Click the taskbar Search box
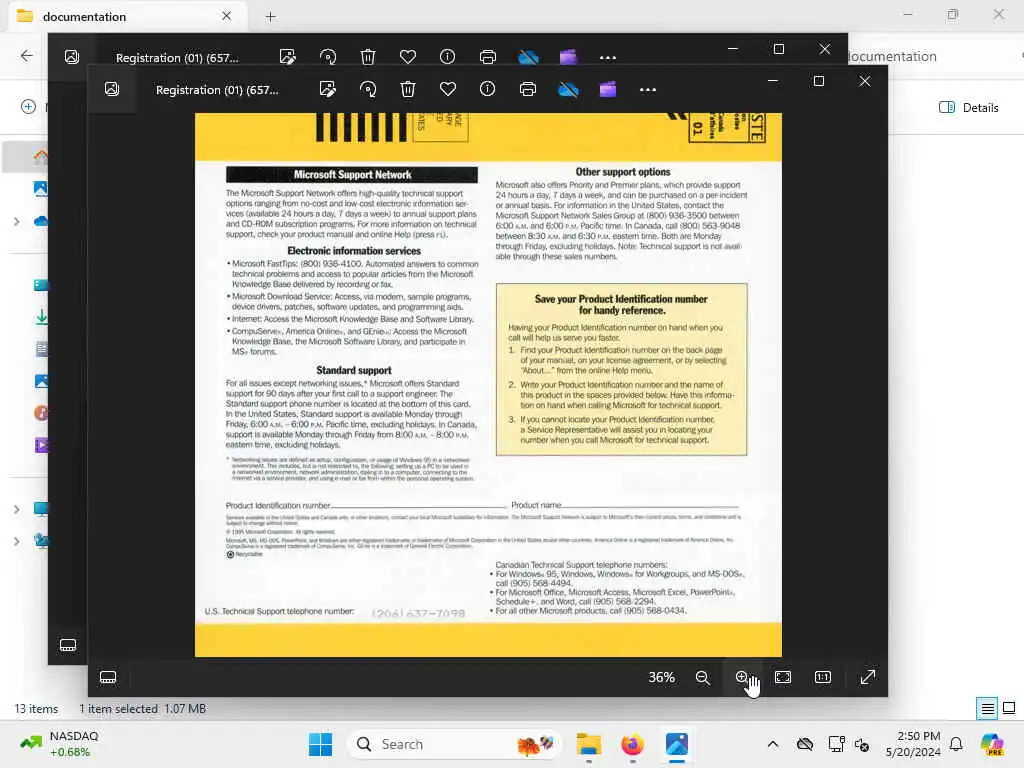Image resolution: width=1024 pixels, height=768 pixels. coord(455,744)
